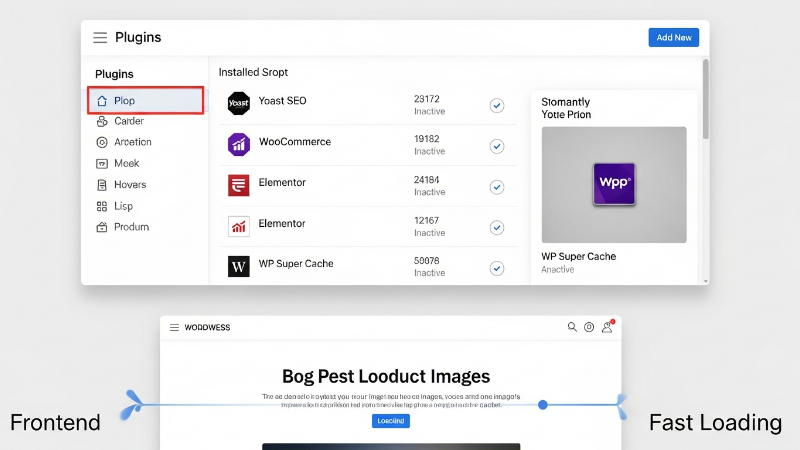The image size is (800, 450).
Task: Click the blue Loaciind button
Action: [x=391, y=421]
